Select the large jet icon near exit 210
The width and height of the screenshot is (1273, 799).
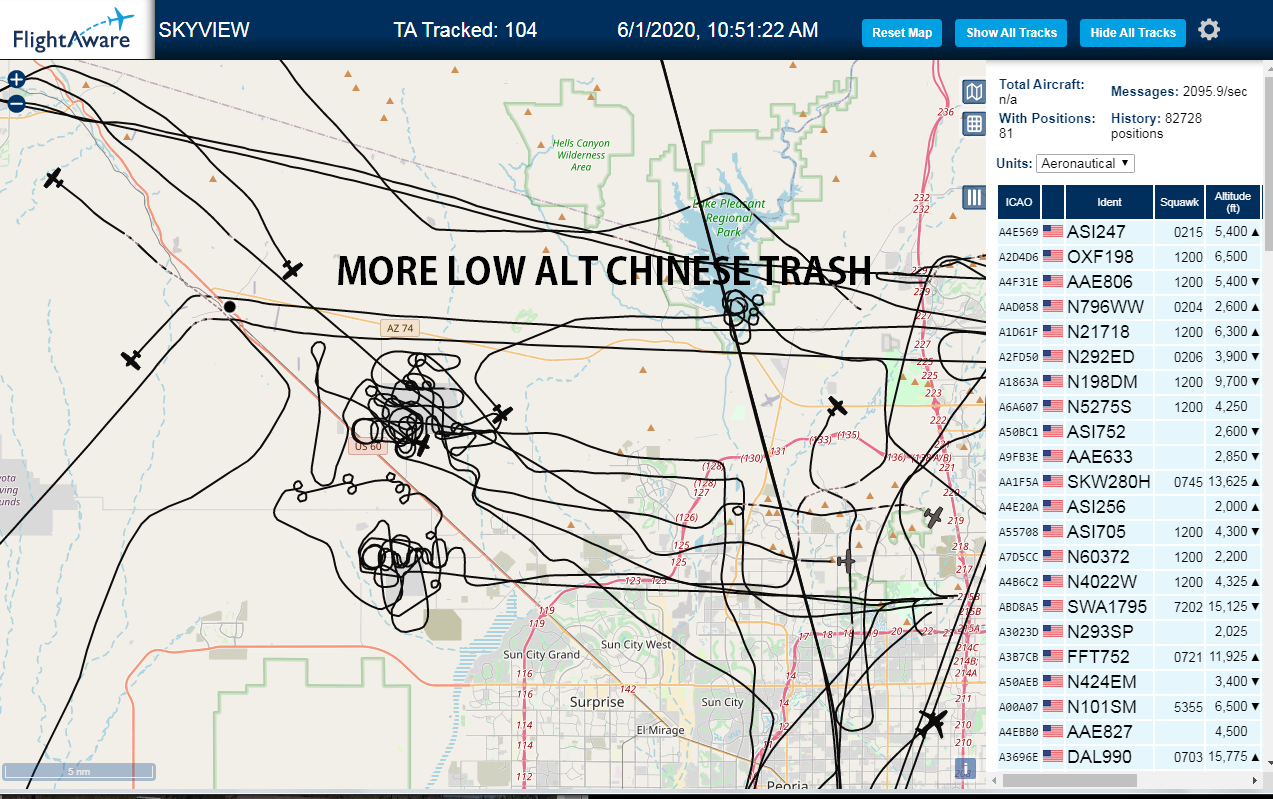point(932,721)
